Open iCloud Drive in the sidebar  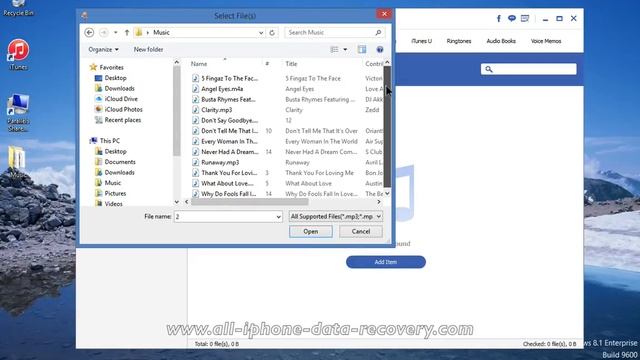click(121, 99)
